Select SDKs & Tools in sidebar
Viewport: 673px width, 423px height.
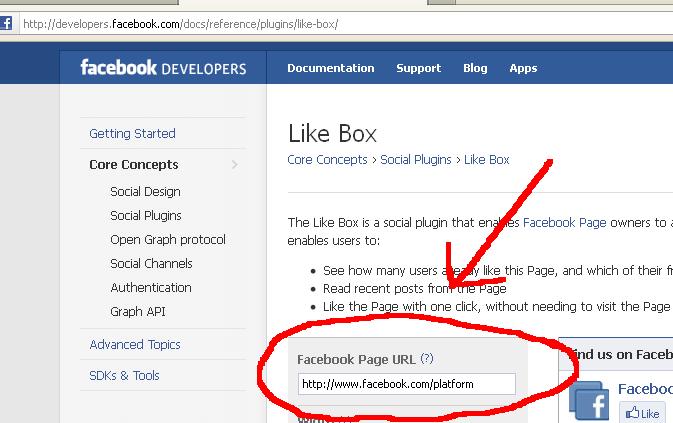124,375
